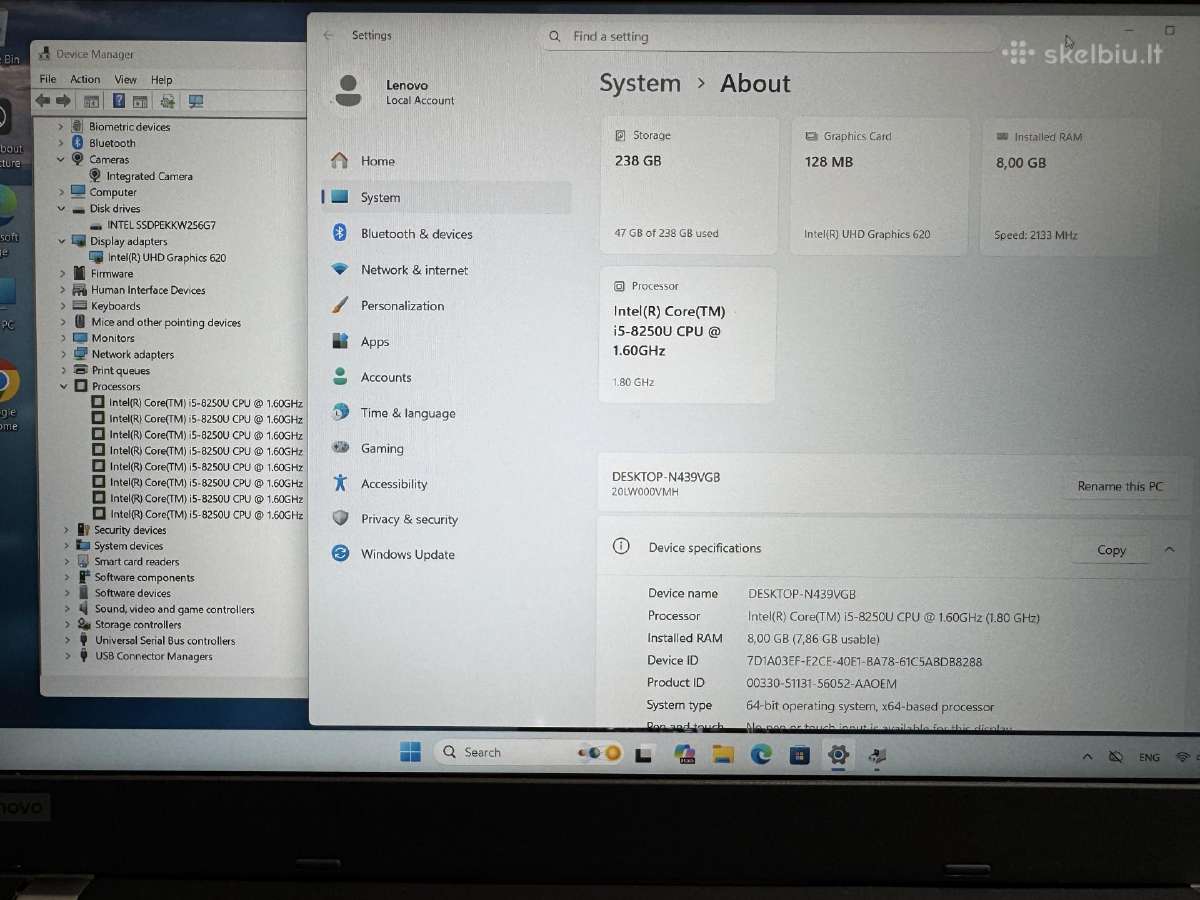
Task: Open the Windows Start menu
Action: 410,752
